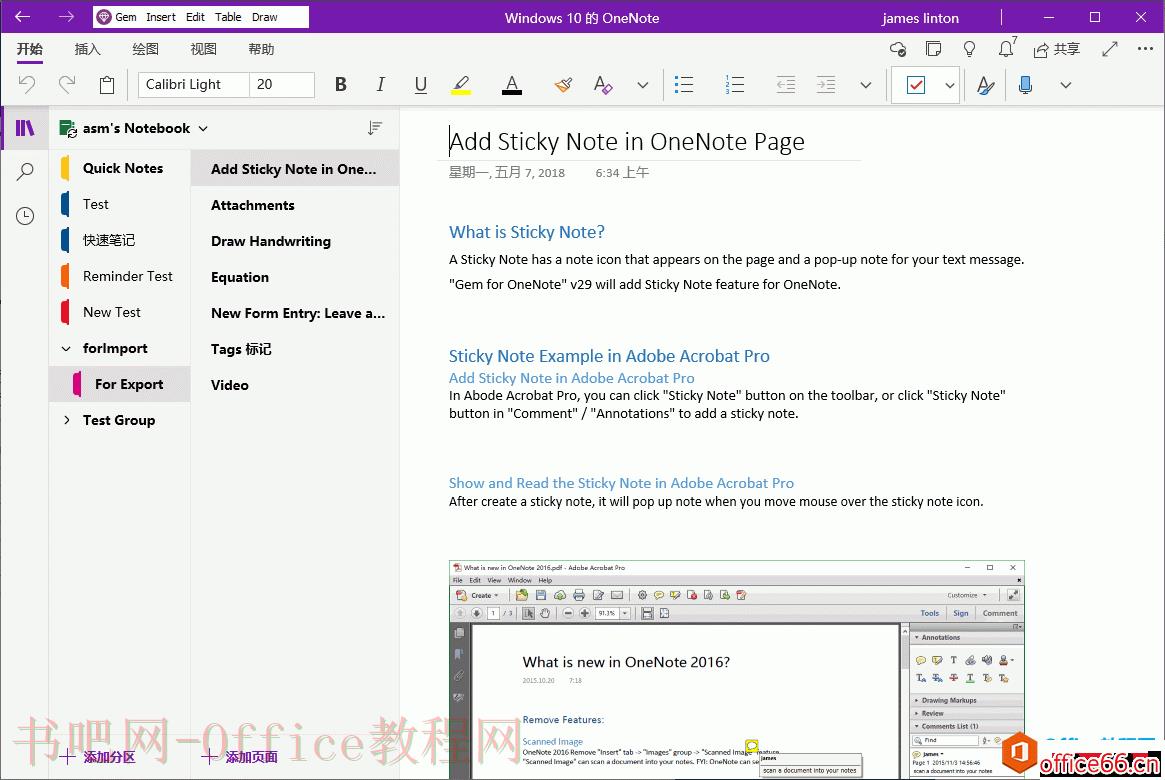Screen dimensions: 1165x780
Task: Open the dictation options dropdown
Action: point(1065,85)
